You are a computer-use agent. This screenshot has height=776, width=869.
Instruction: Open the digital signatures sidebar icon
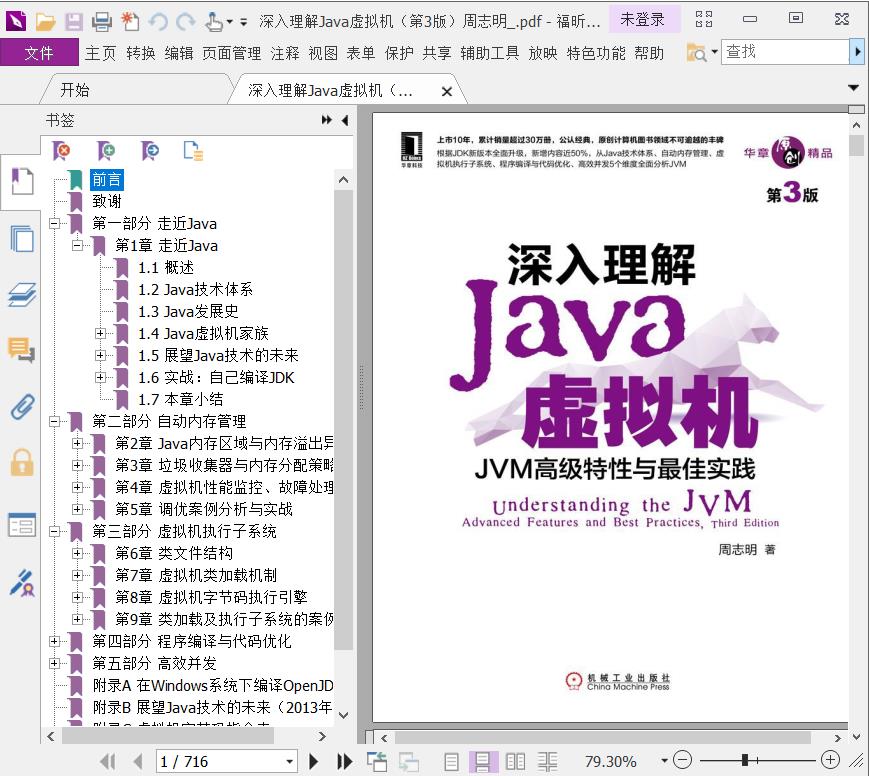[22, 583]
